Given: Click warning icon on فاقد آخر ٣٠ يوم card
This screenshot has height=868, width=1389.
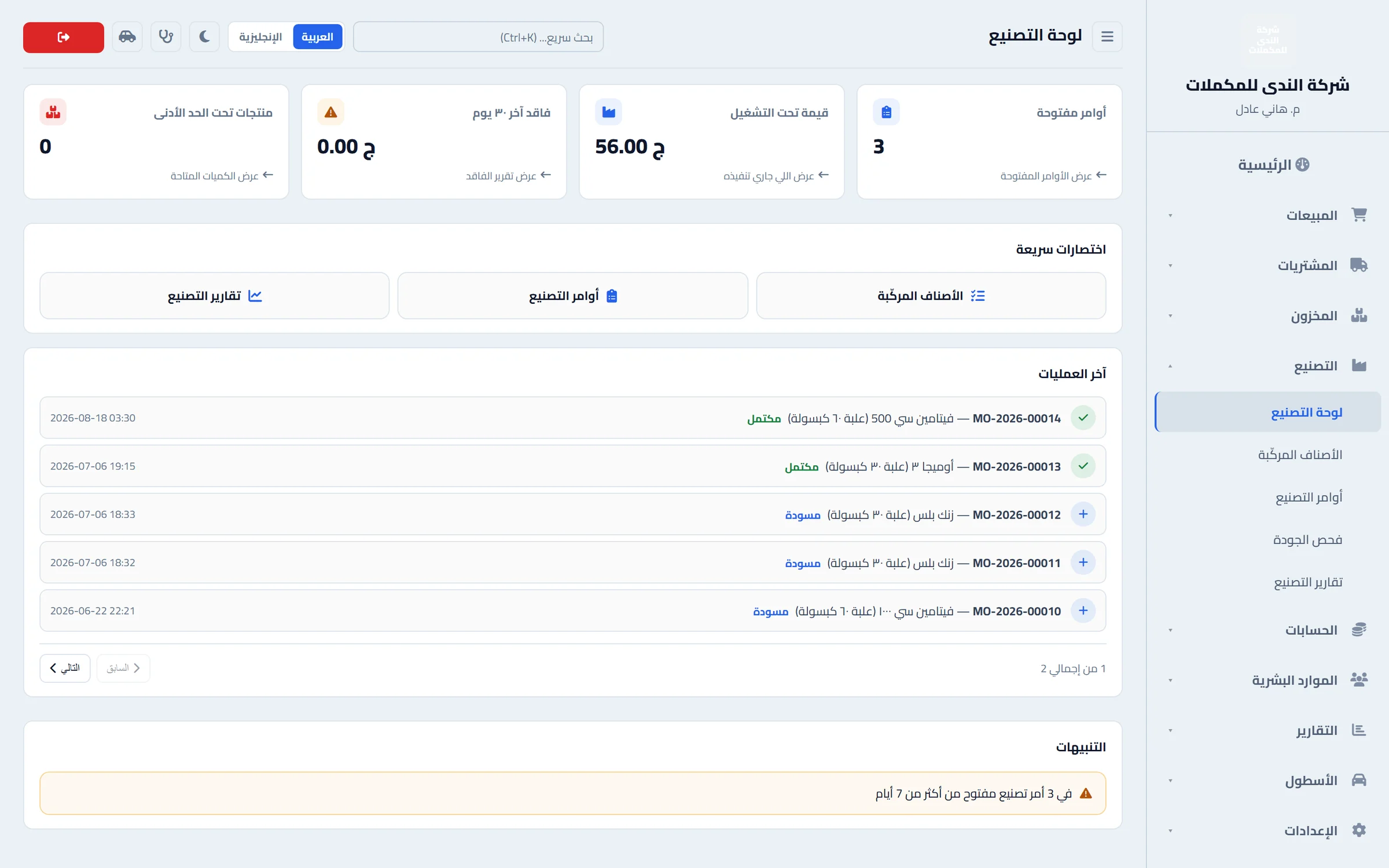Looking at the screenshot, I should 330,112.
